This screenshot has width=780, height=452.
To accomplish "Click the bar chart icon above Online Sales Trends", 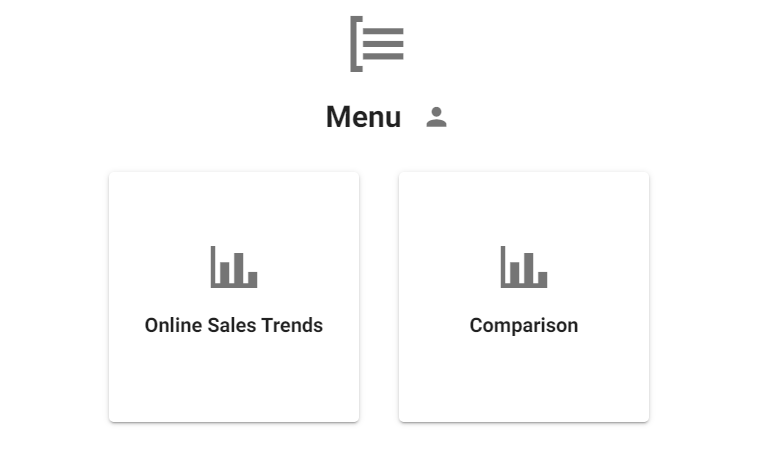I will [x=234, y=267].
